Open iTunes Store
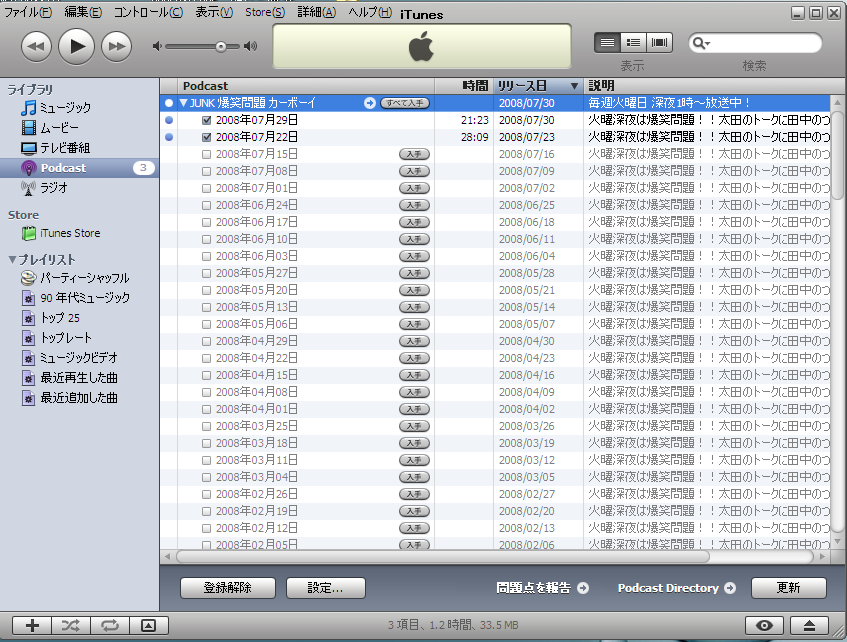The image size is (847, 642). tap(61, 233)
